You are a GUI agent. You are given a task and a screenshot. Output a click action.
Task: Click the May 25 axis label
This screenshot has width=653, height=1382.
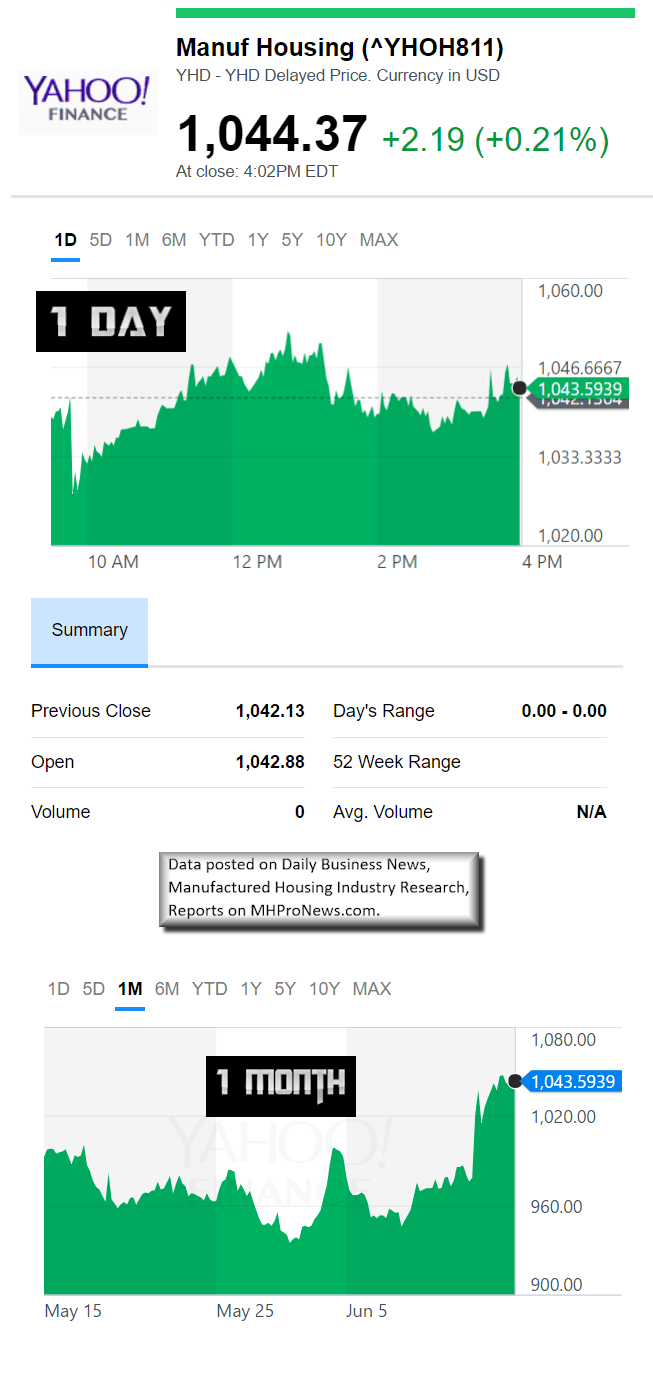point(245,1311)
